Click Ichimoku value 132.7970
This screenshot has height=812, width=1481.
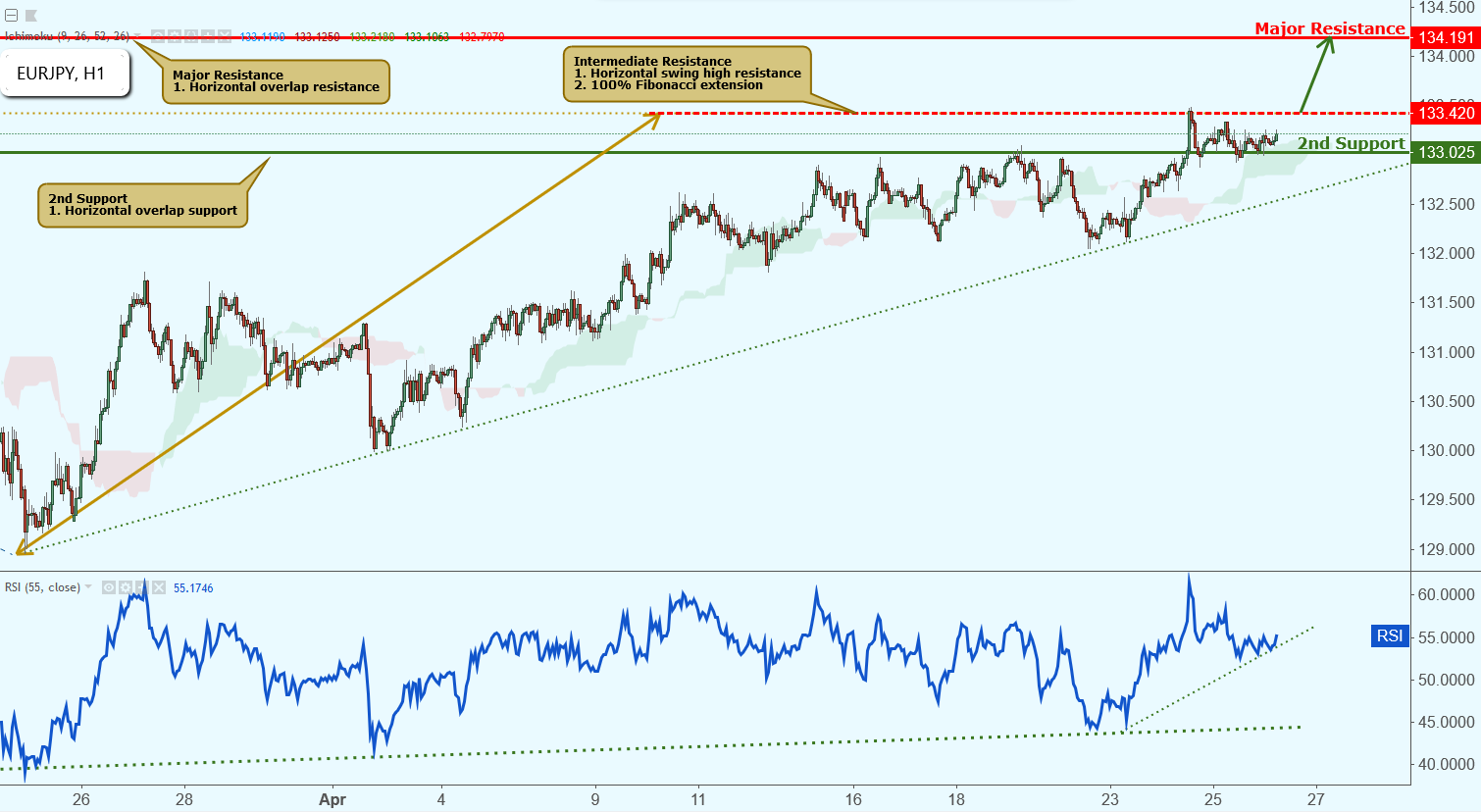(x=482, y=36)
